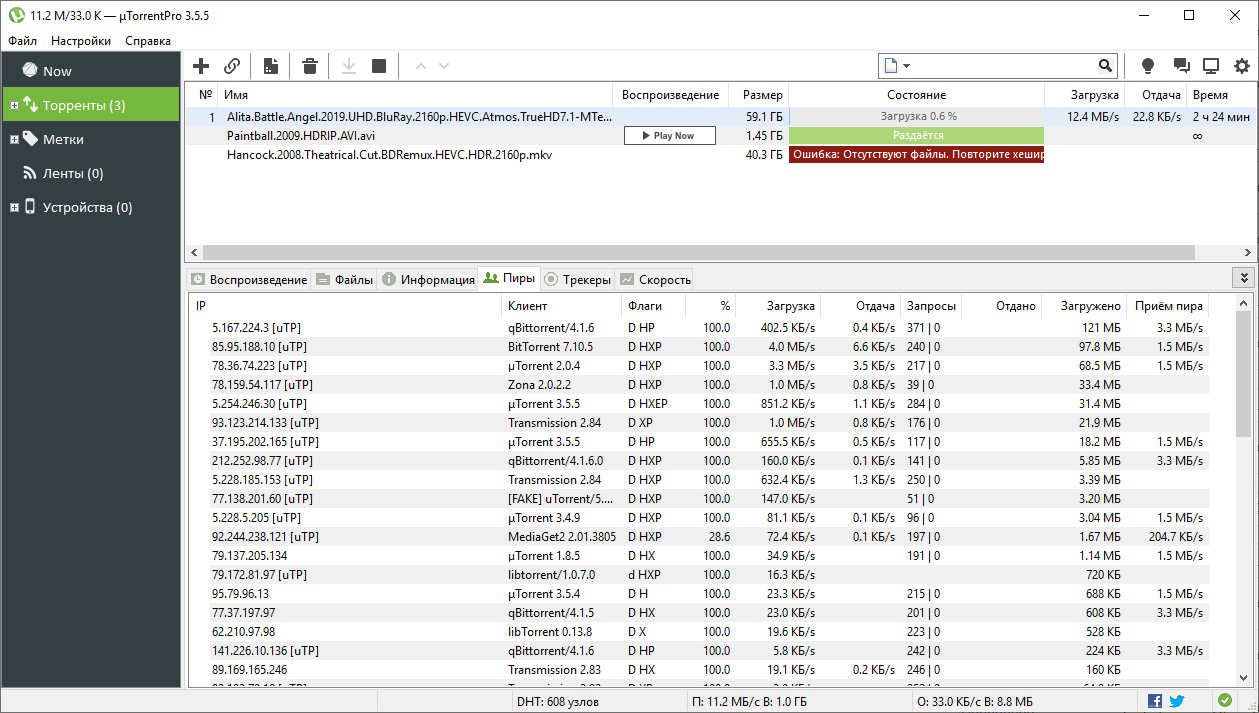This screenshot has height=713, width=1259.
Task: Click peers list vertical scrollbar
Action: click(x=1243, y=374)
